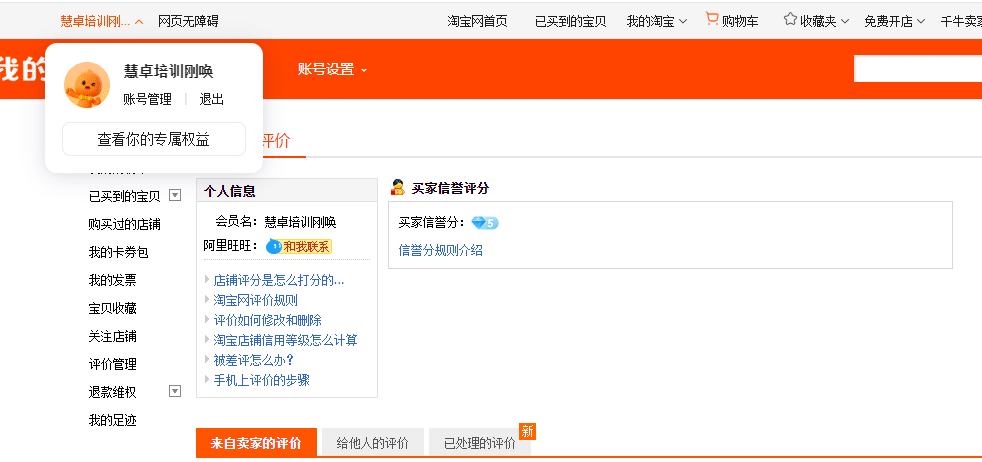Open 我的足迹 in sidebar

point(113,420)
